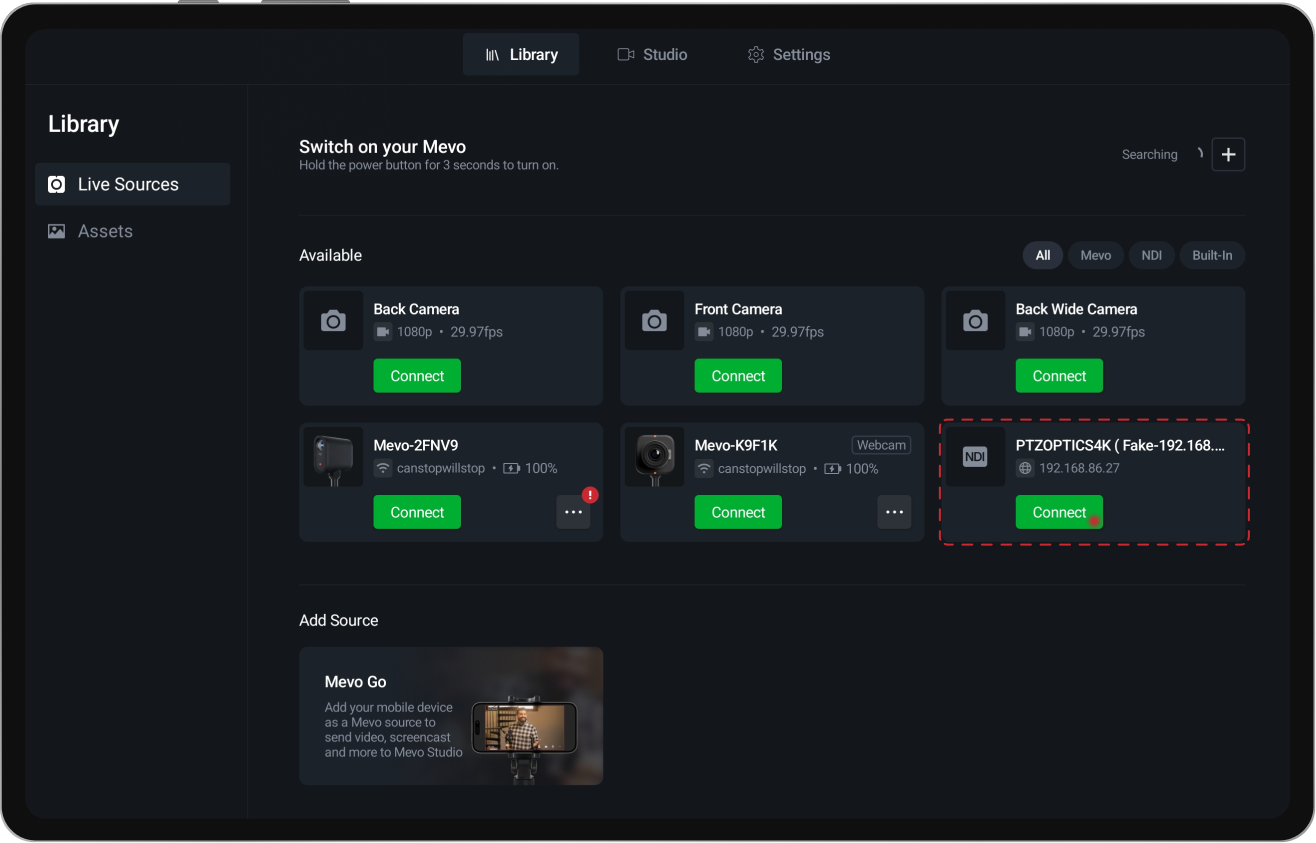The image size is (1316, 843).
Task: Enable the Mevo source filter
Action: point(1095,255)
